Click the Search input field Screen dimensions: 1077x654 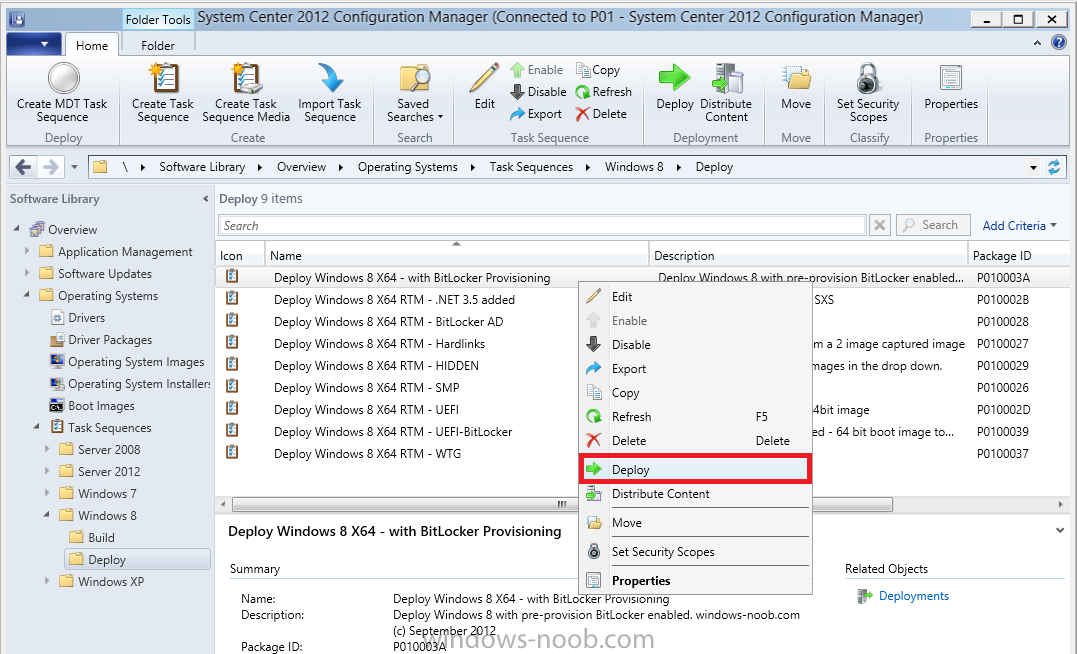[x=542, y=225]
